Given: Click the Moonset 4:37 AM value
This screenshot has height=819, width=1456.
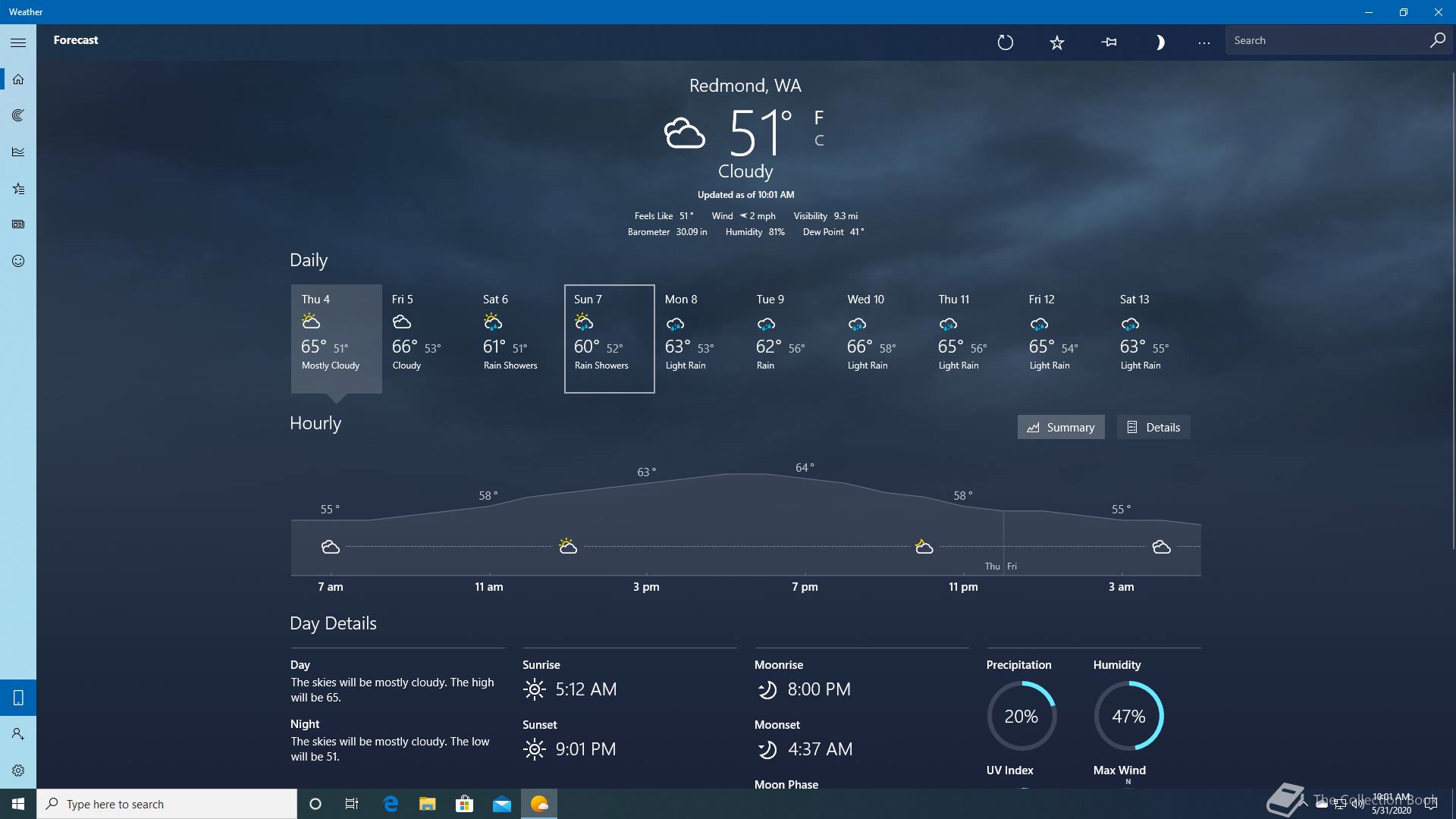Looking at the screenshot, I should point(821,749).
